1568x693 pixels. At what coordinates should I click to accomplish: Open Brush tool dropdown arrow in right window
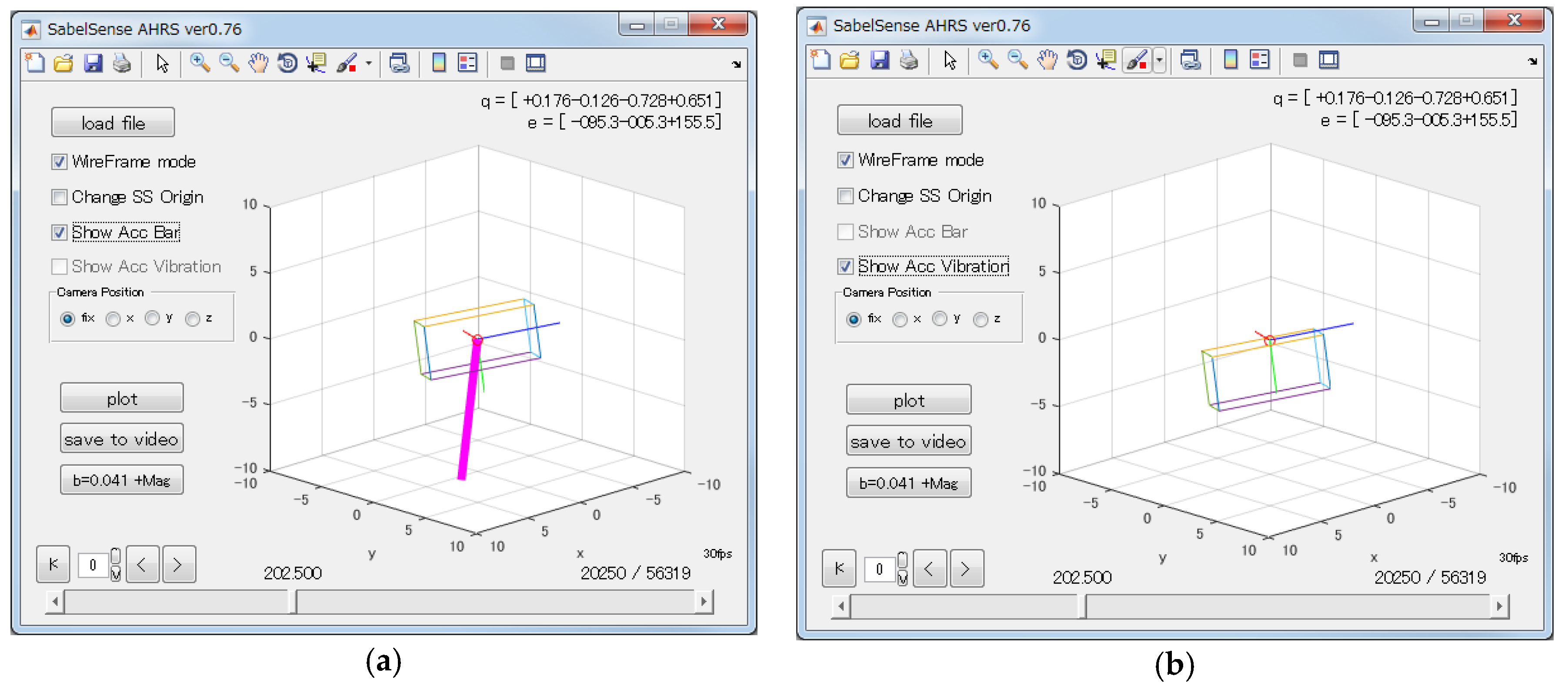[1159, 60]
